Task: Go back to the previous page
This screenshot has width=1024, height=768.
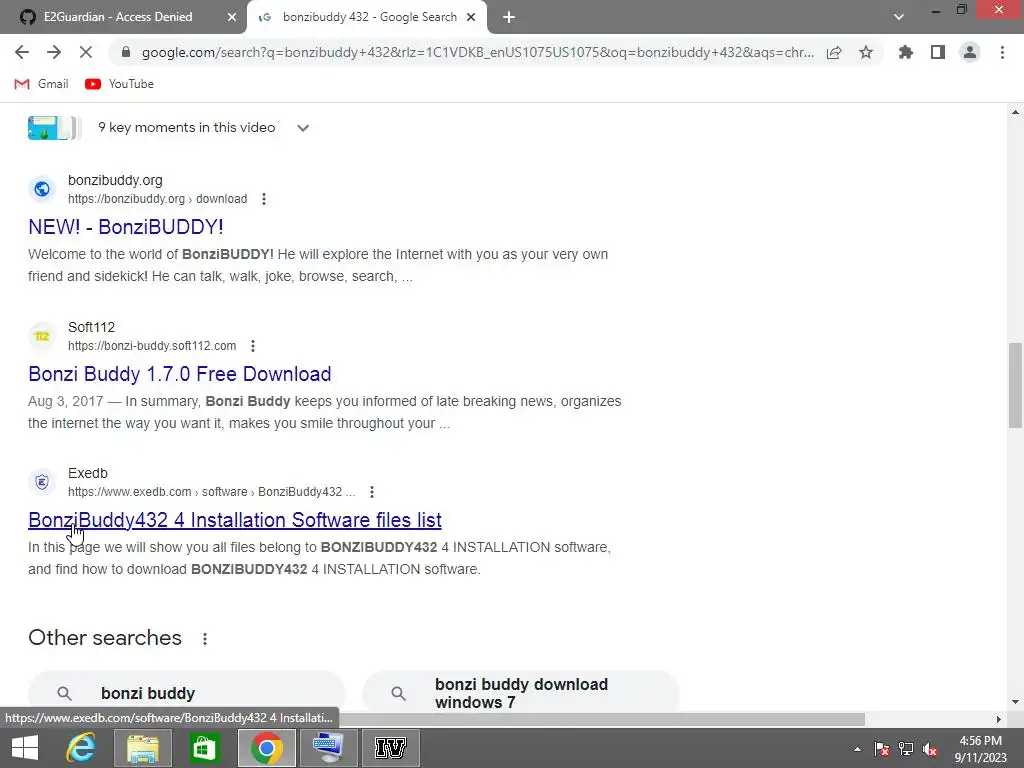Action: [22, 52]
